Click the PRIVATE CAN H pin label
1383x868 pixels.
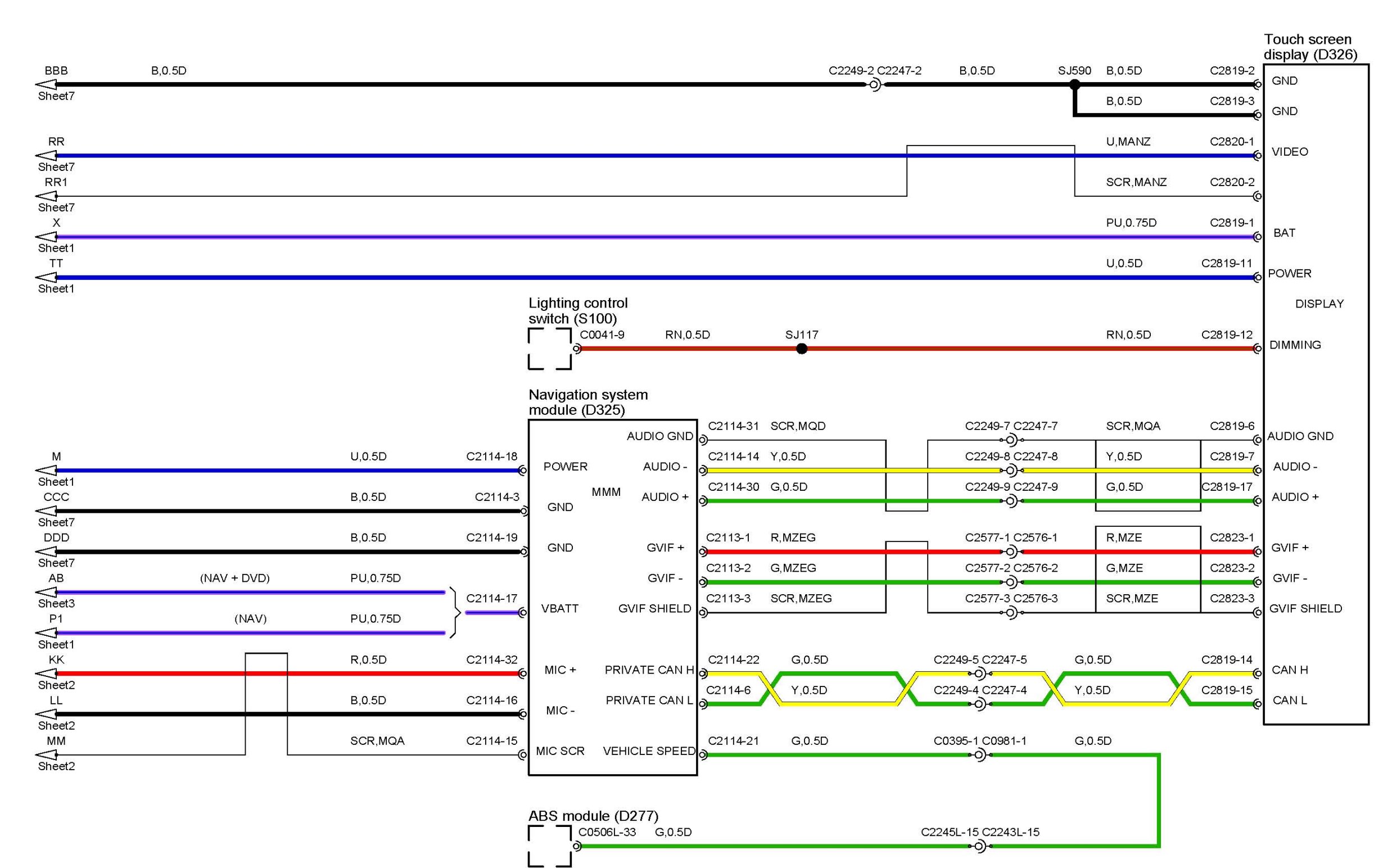click(x=649, y=670)
